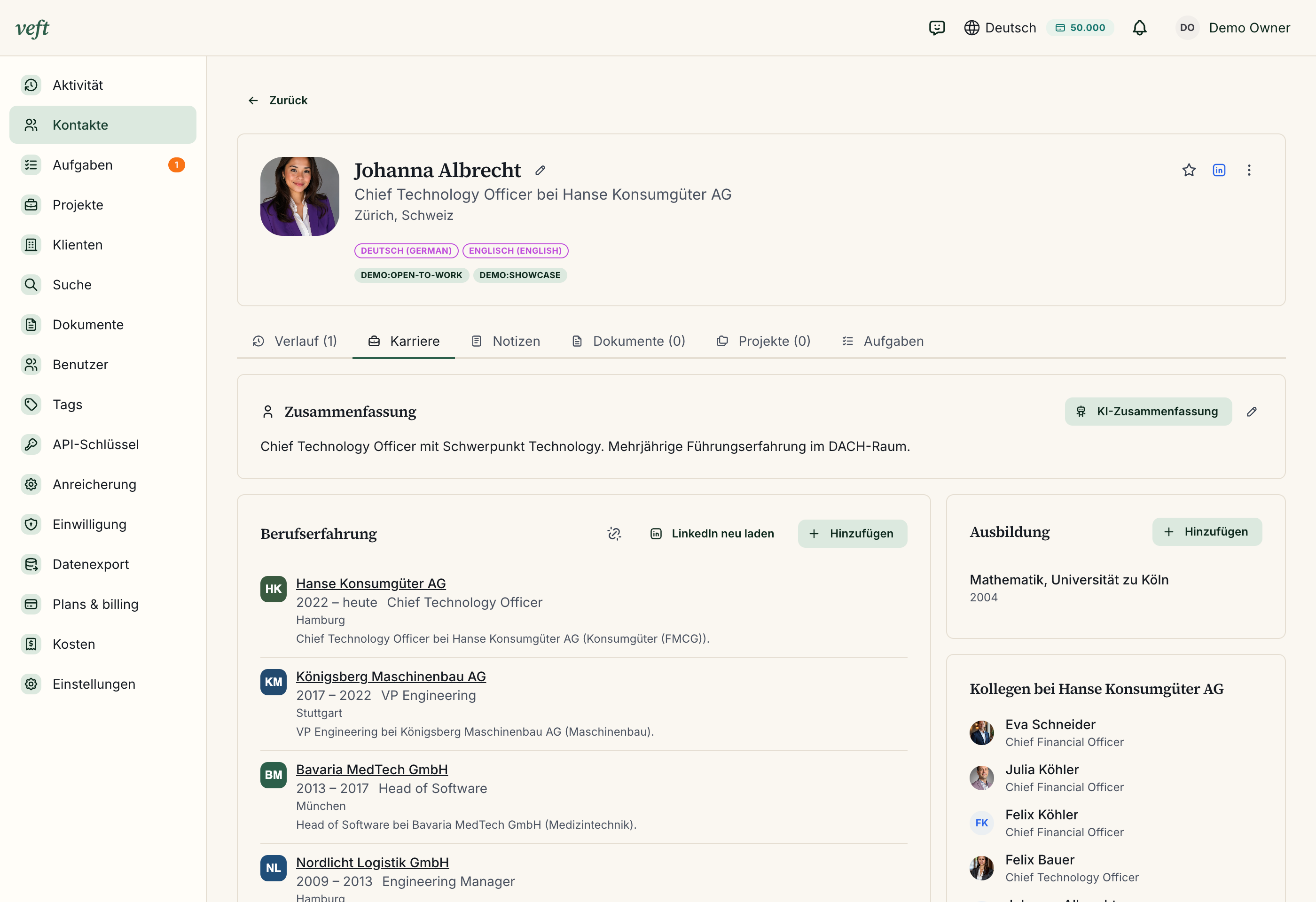1316x902 pixels.
Task: Open the Deutsch language selector
Action: click(1000, 28)
